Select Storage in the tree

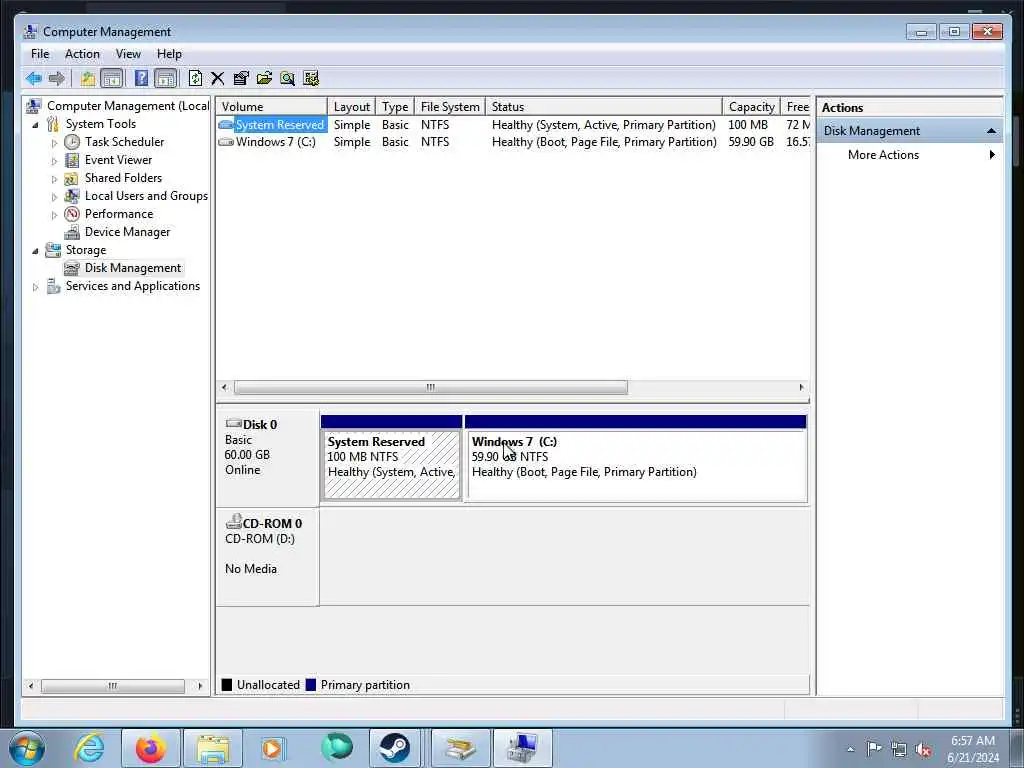pyautogui.click(x=86, y=250)
